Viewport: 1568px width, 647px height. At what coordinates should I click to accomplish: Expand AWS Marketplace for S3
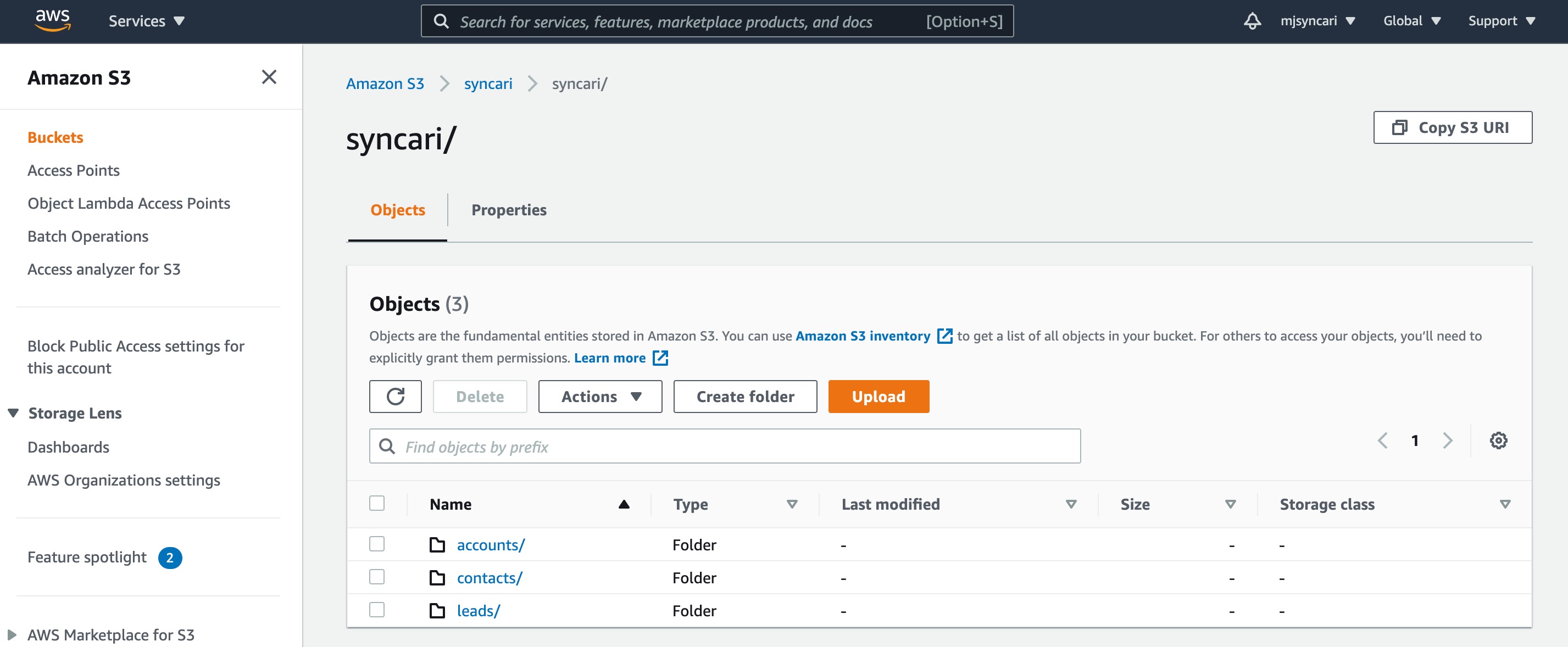13,635
